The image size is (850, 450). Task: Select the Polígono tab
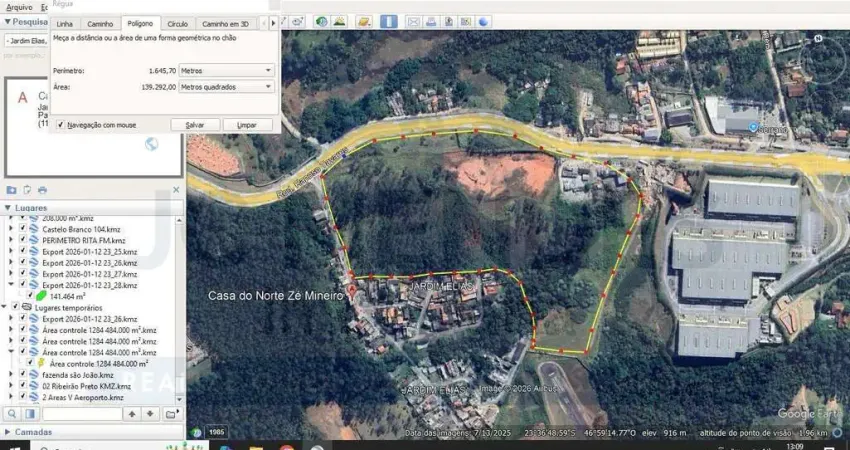pos(140,23)
